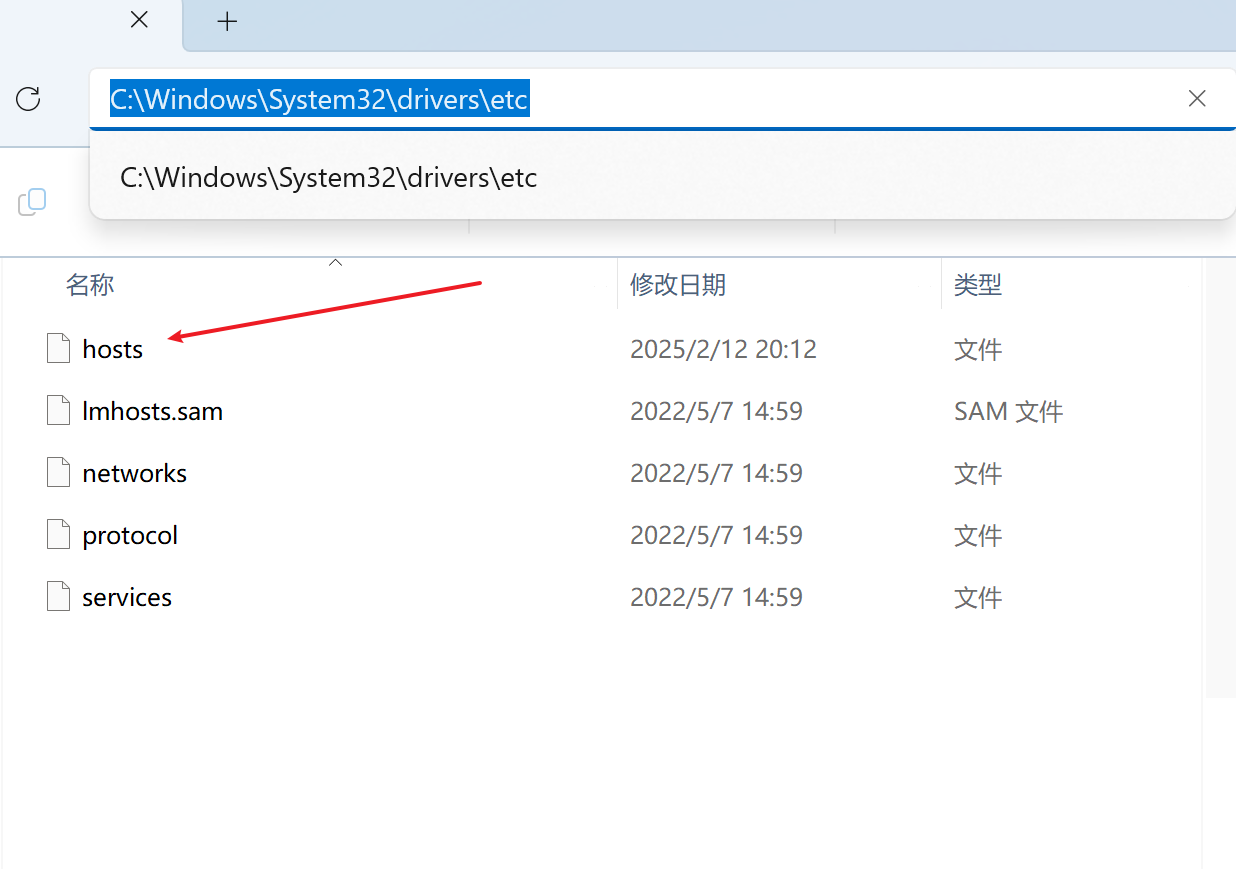Select the lmhosts.sam file name
This screenshot has width=1236, height=869.
pos(152,411)
